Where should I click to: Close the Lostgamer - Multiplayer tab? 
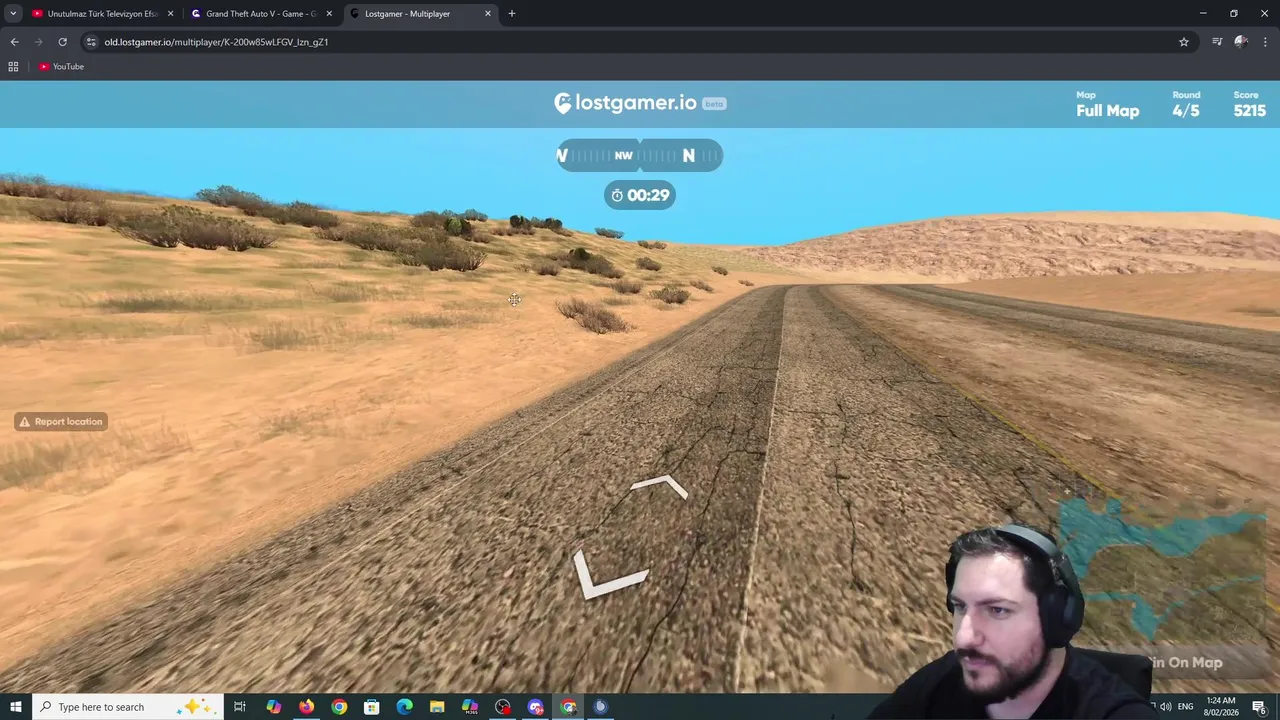488,14
